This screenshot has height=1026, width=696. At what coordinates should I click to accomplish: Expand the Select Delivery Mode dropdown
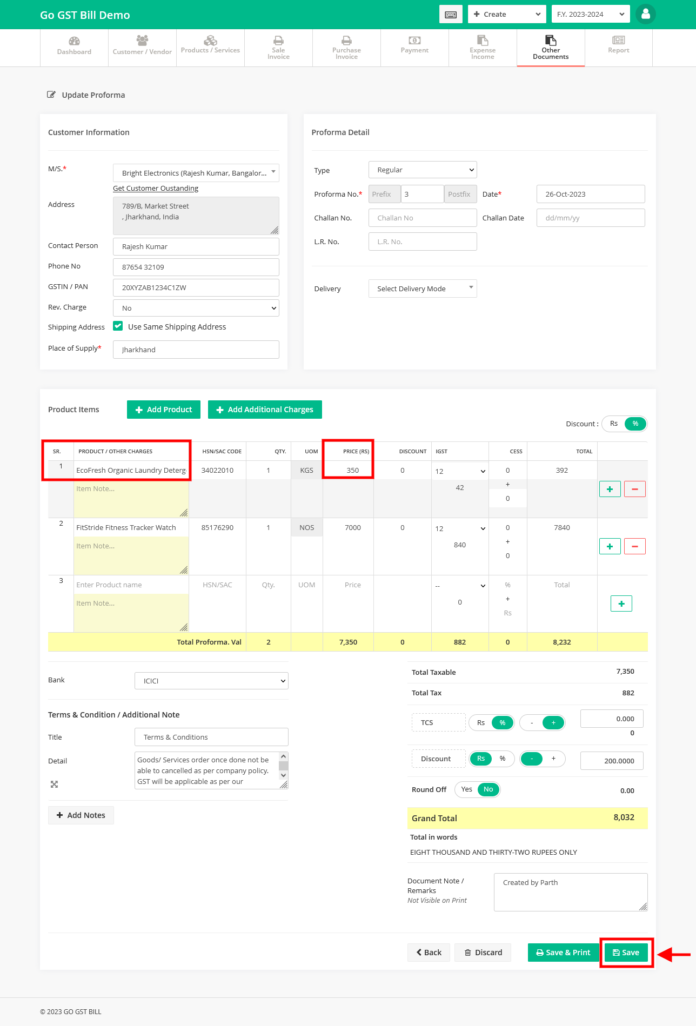click(422, 288)
